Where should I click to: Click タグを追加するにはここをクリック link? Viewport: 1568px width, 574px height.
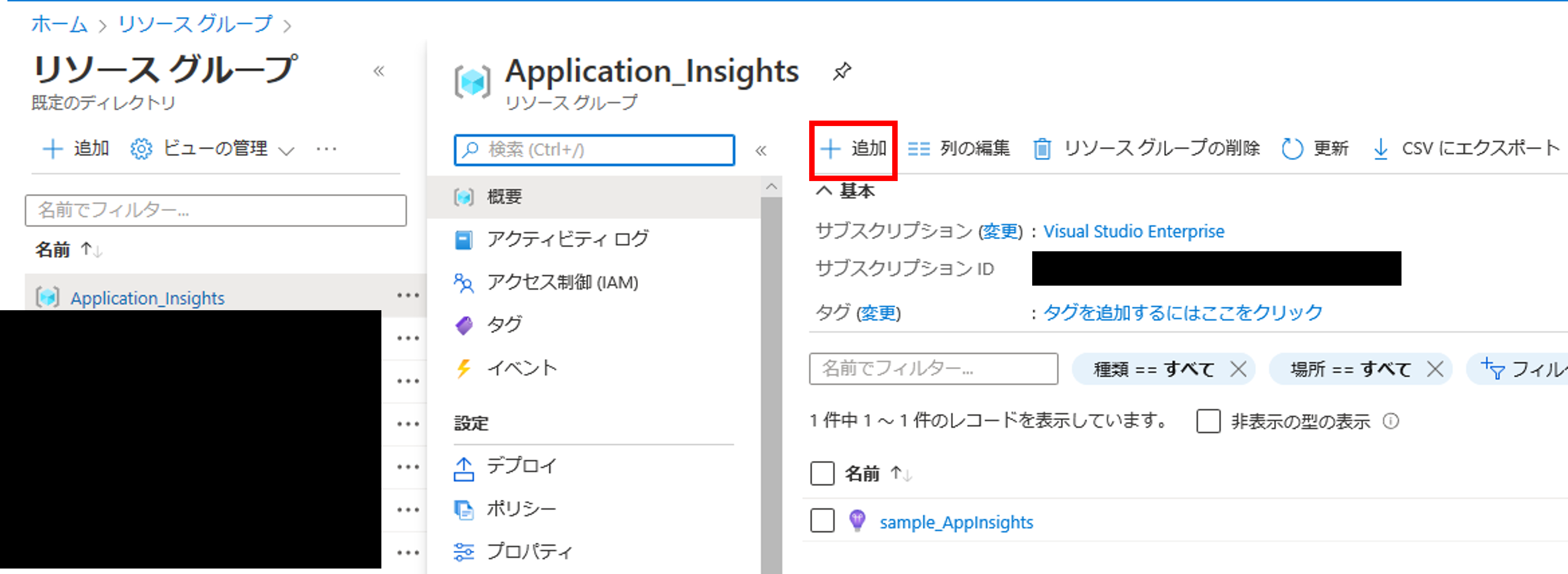1183,313
